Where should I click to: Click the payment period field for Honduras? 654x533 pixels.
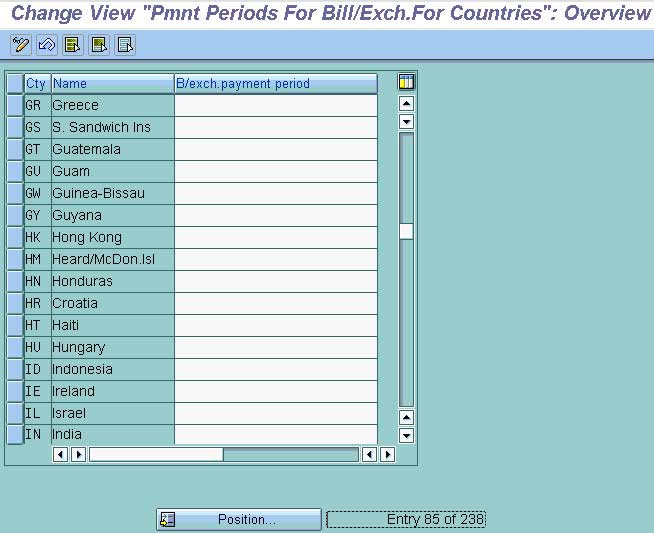pos(276,281)
